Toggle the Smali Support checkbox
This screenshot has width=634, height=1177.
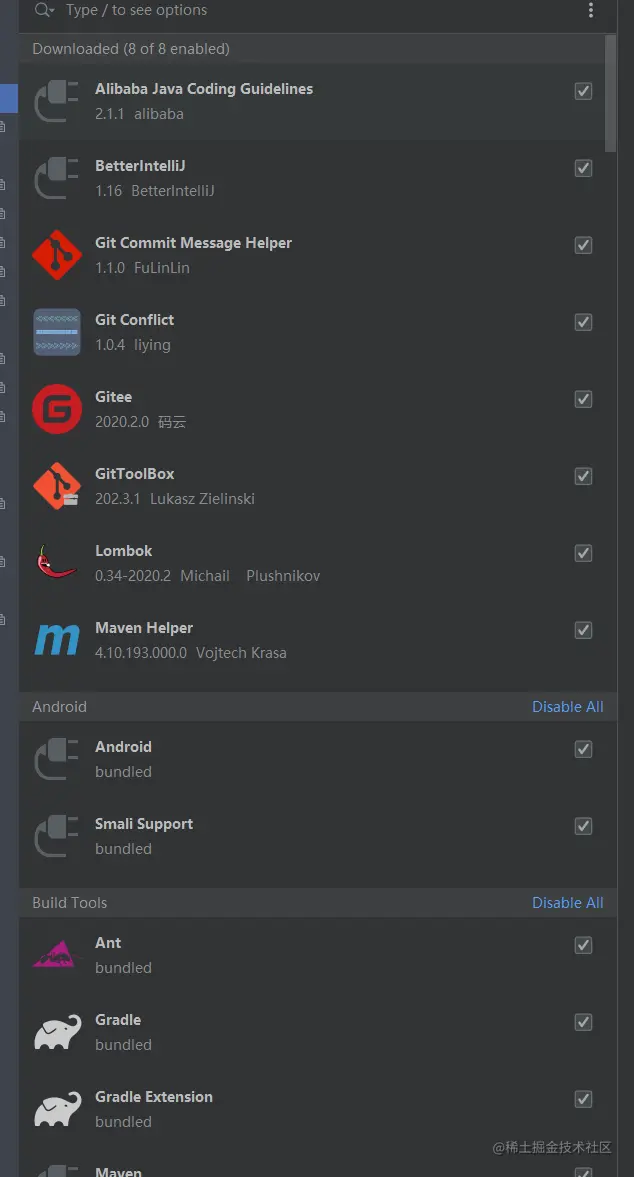click(x=583, y=826)
